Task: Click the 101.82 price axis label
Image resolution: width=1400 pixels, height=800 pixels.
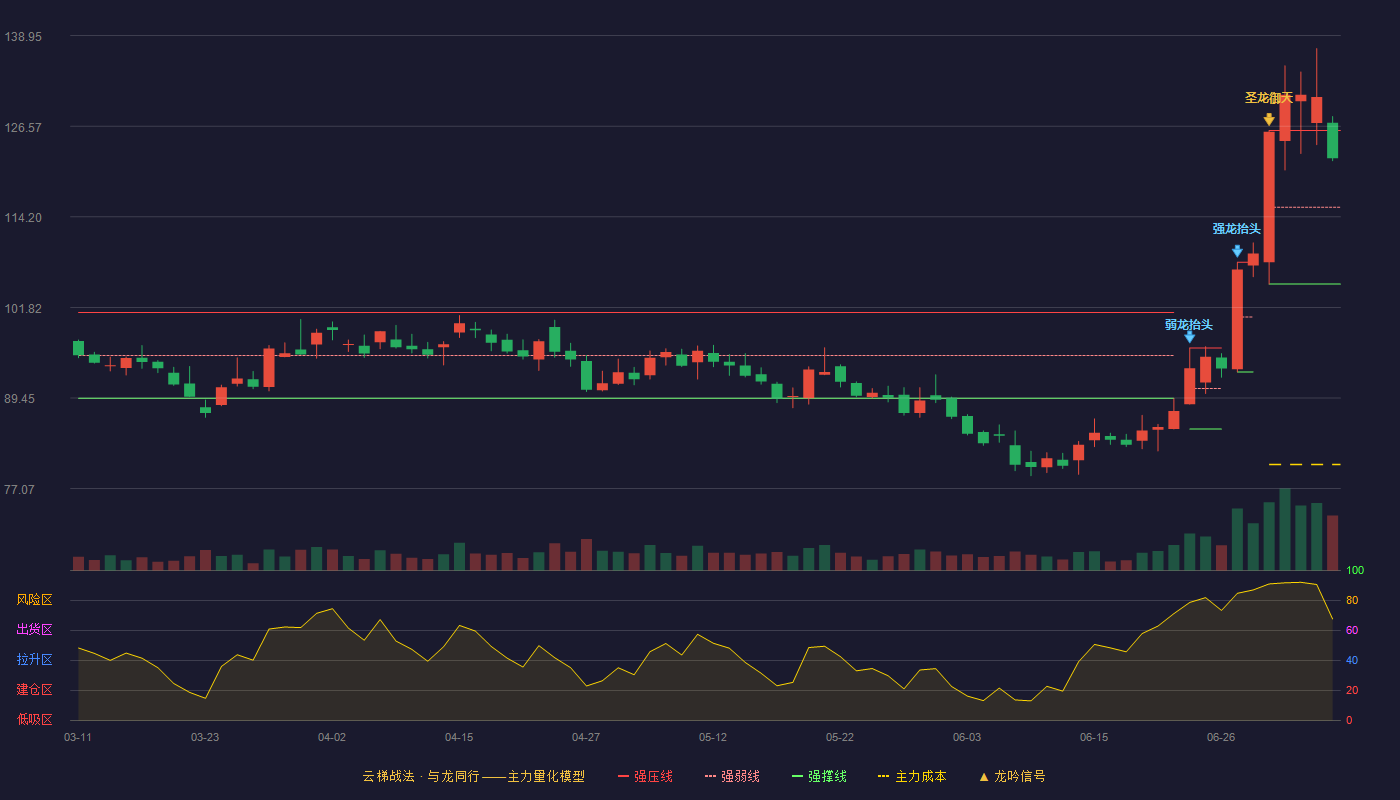Action: point(22,309)
